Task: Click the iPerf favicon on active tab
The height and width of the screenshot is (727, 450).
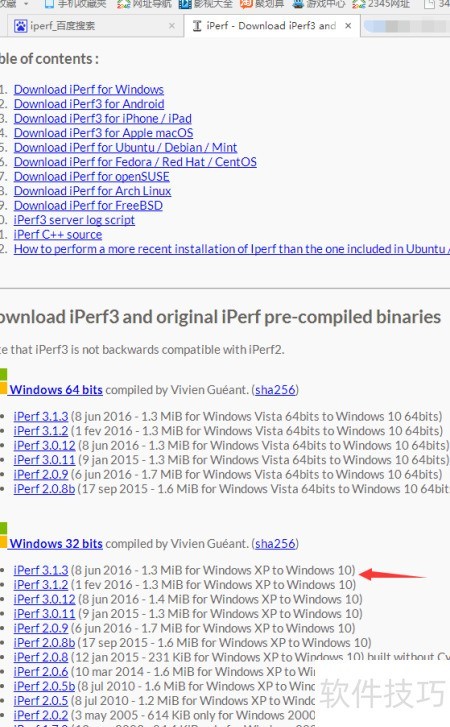Action: click(197, 26)
